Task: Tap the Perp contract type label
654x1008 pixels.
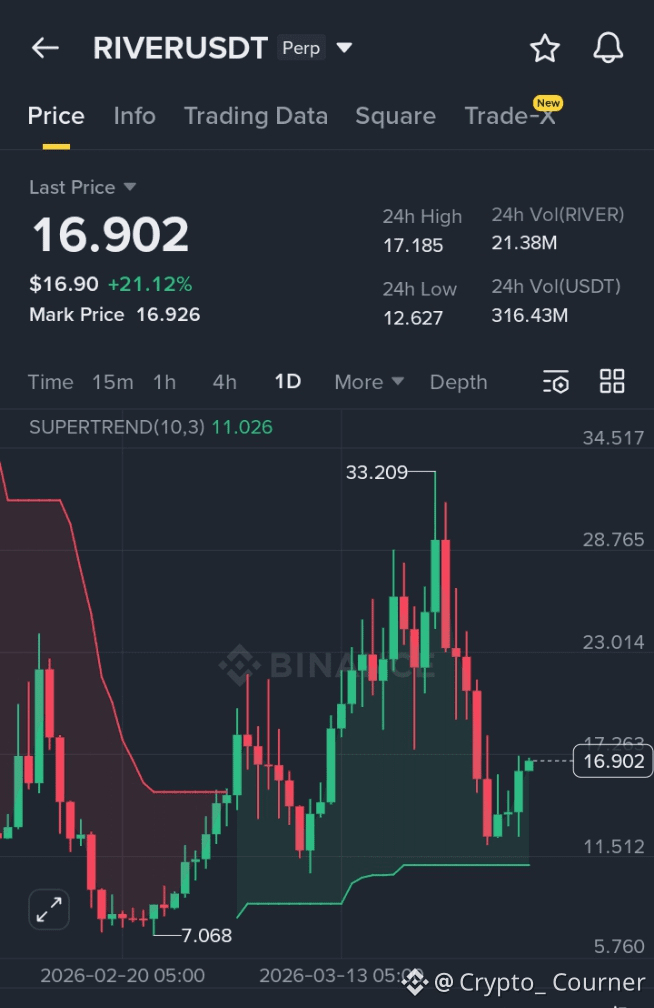Action: [301, 48]
